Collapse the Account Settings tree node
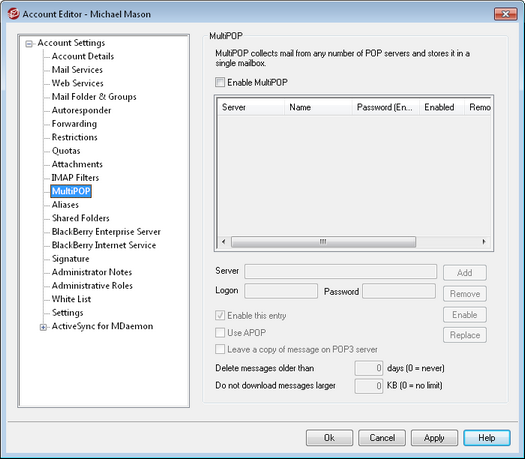The height and width of the screenshot is (459, 525). tap(29, 44)
